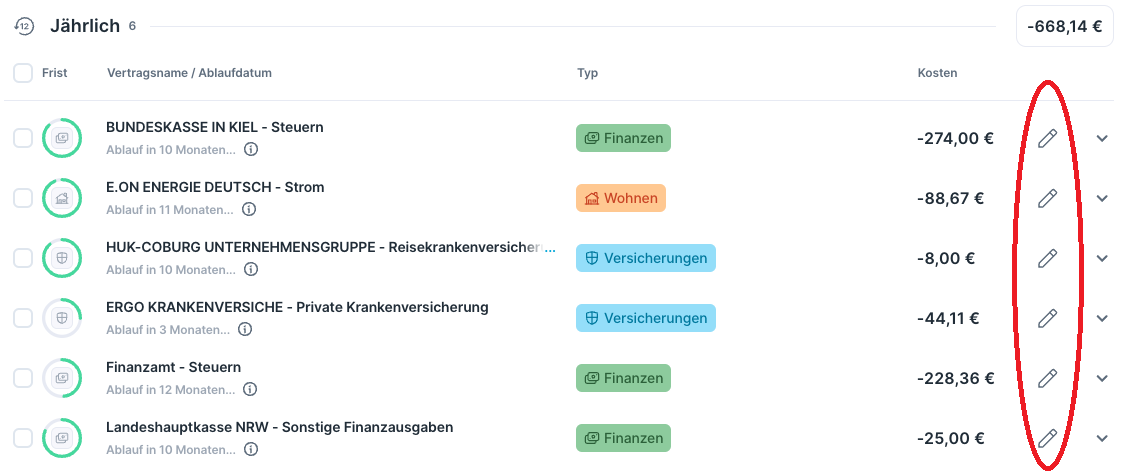Click the Wohnen category tag
This screenshot has height=473, width=1134.
point(620,198)
